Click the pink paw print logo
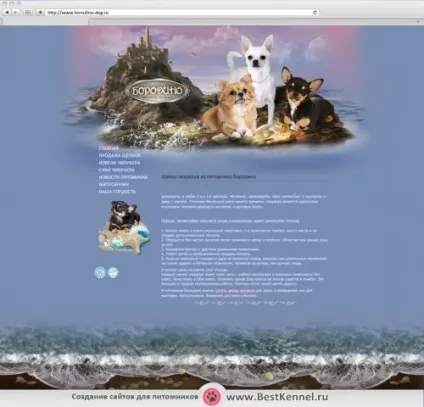Screen dimensions: 424x407 tap(212, 397)
